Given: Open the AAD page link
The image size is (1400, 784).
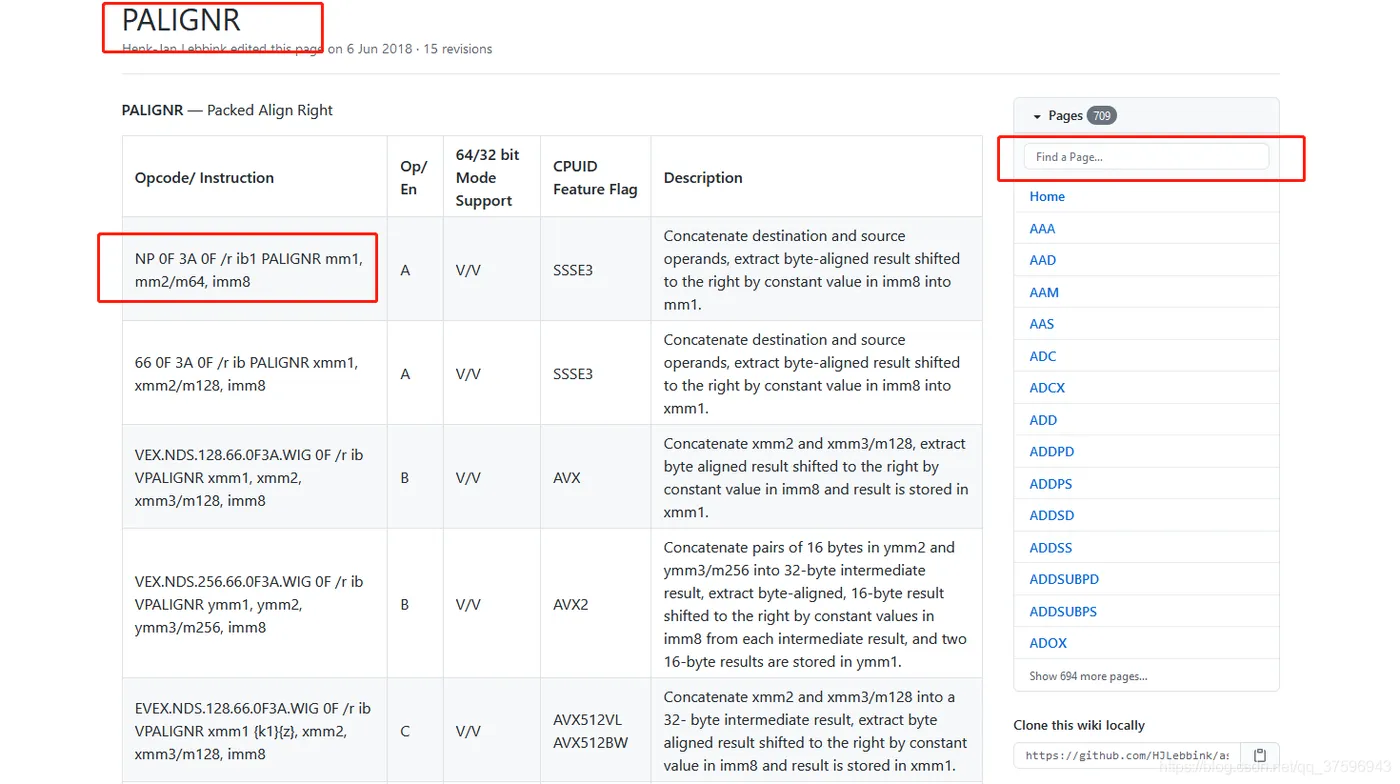Looking at the screenshot, I should [x=1043, y=260].
